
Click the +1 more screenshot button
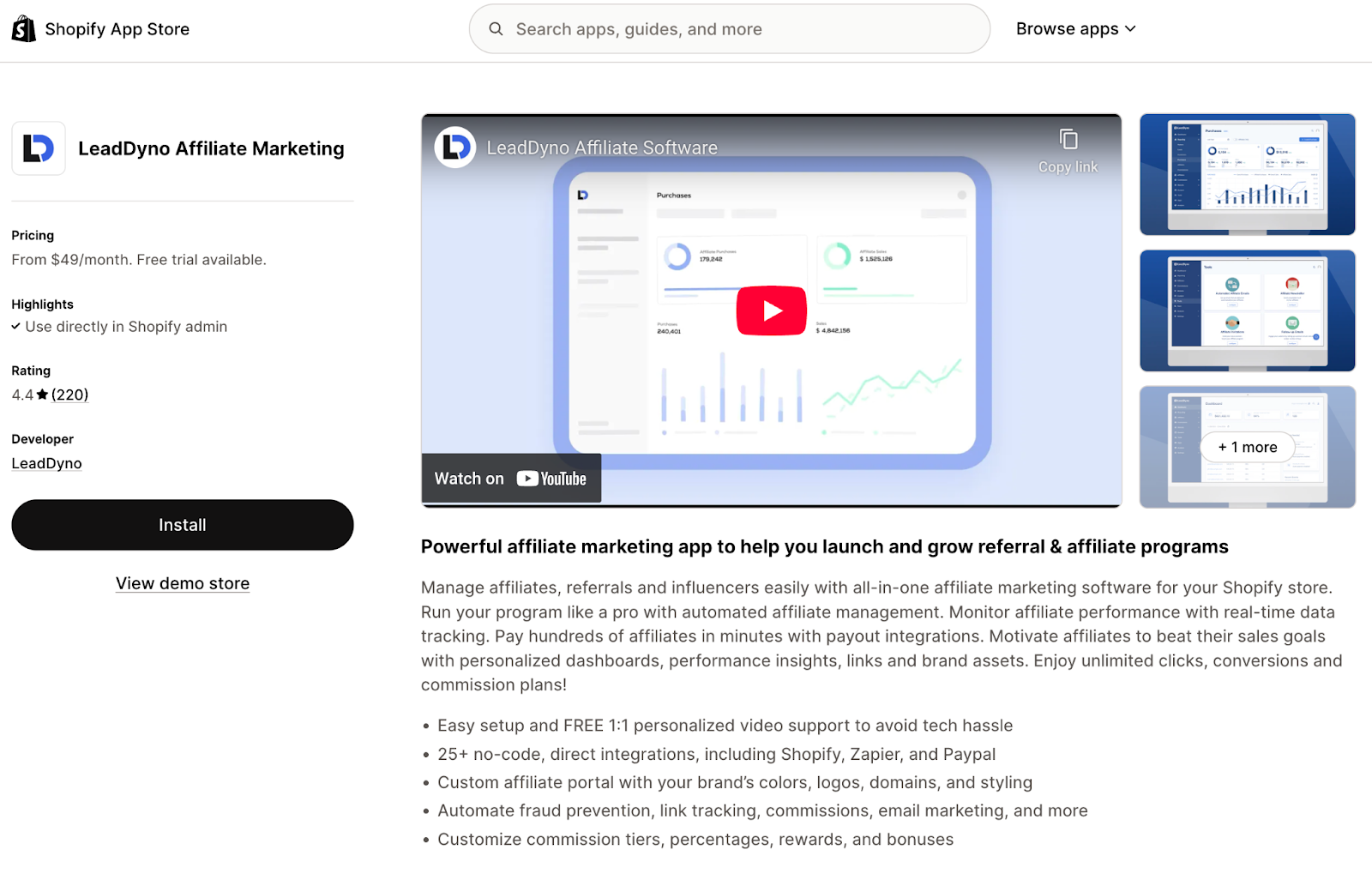click(x=1247, y=447)
